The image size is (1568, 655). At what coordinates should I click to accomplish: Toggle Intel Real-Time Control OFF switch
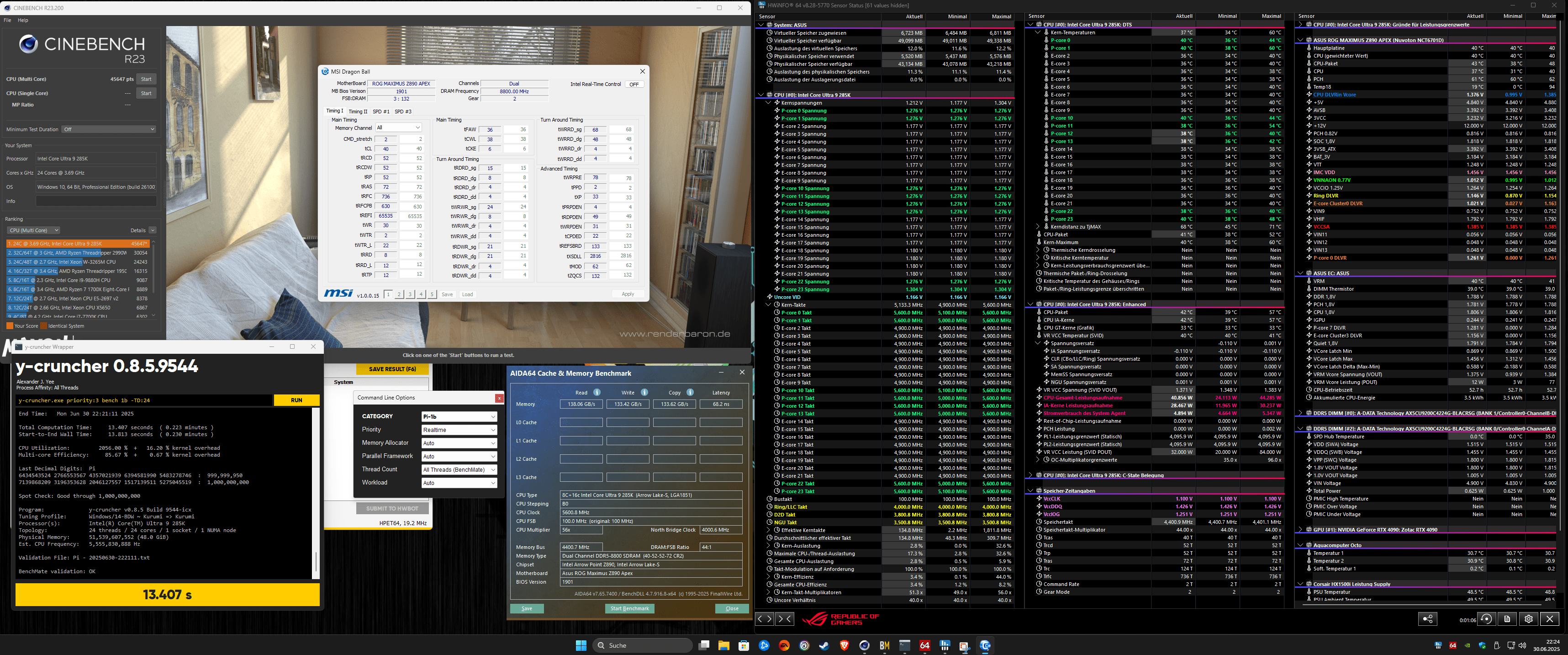coord(634,84)
